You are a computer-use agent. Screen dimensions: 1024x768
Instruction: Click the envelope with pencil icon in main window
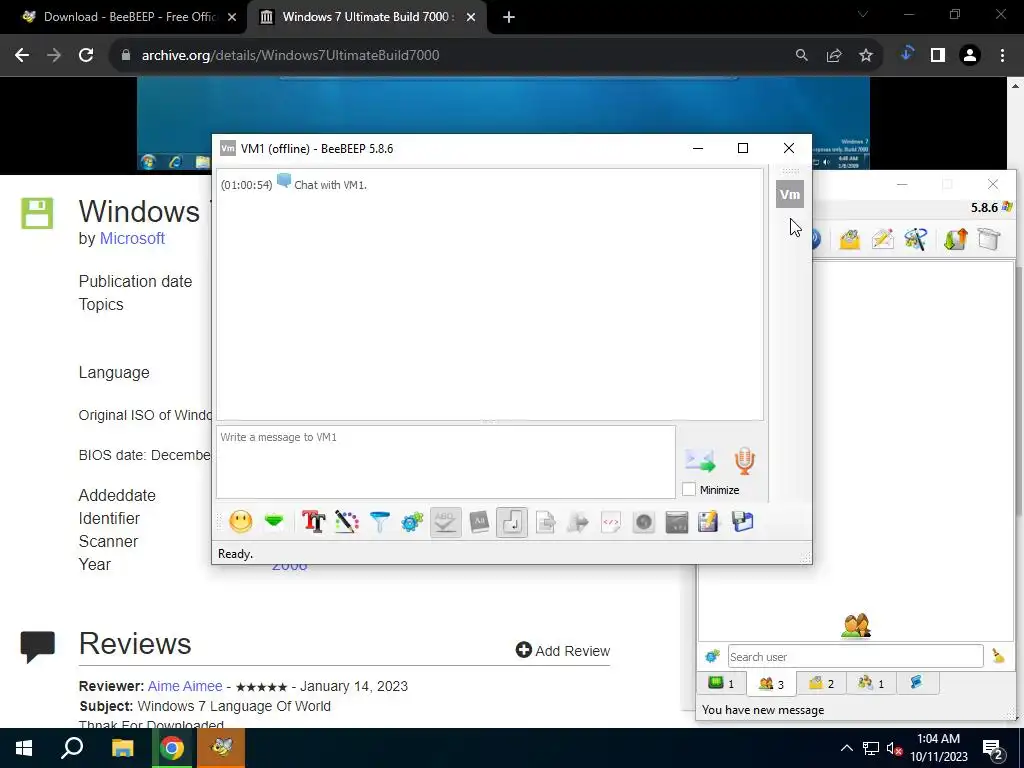tap(882, 239)
